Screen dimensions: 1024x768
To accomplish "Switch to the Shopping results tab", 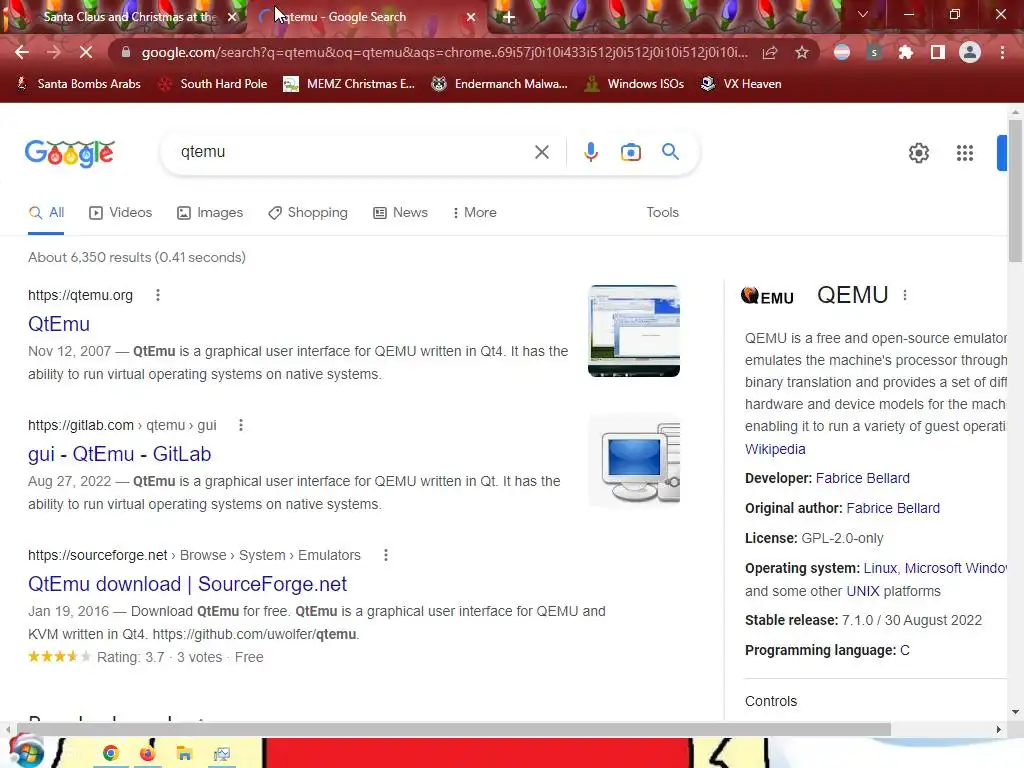I will coord(308,213).
